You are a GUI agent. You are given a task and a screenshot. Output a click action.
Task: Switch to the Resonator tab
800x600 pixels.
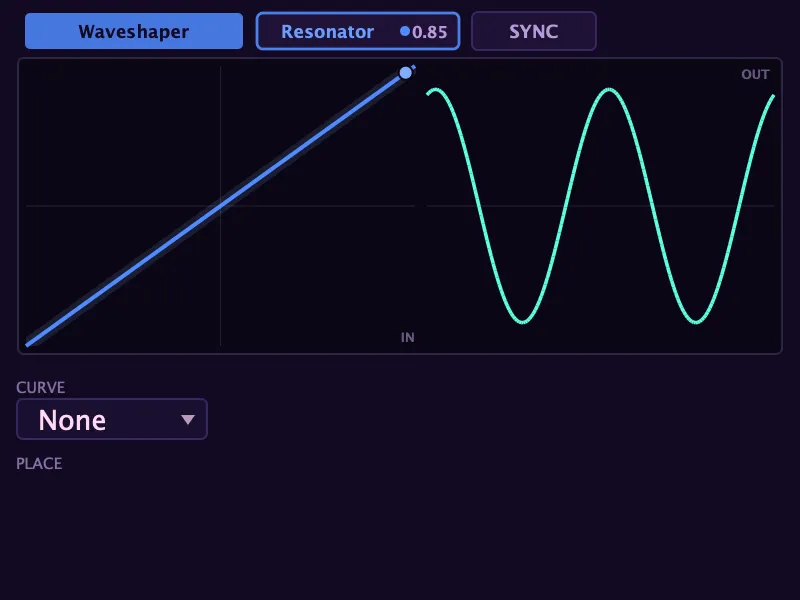click(358, 31)
